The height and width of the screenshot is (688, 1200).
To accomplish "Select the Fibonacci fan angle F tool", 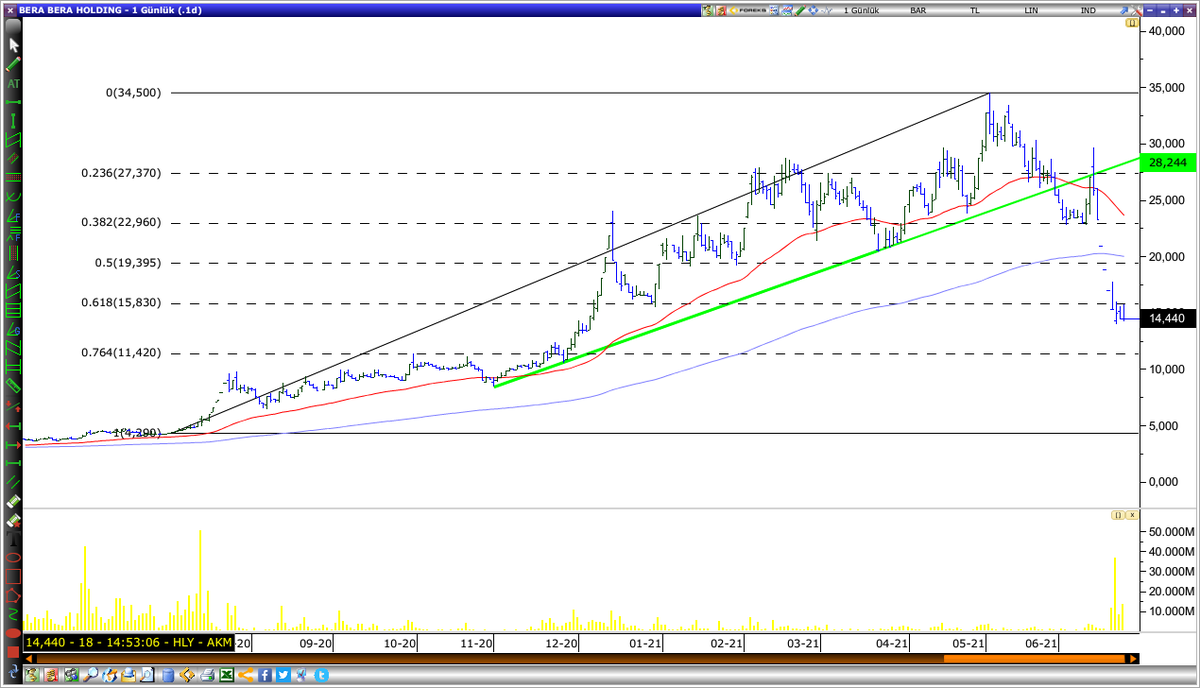I will click(x=14, y=215).
